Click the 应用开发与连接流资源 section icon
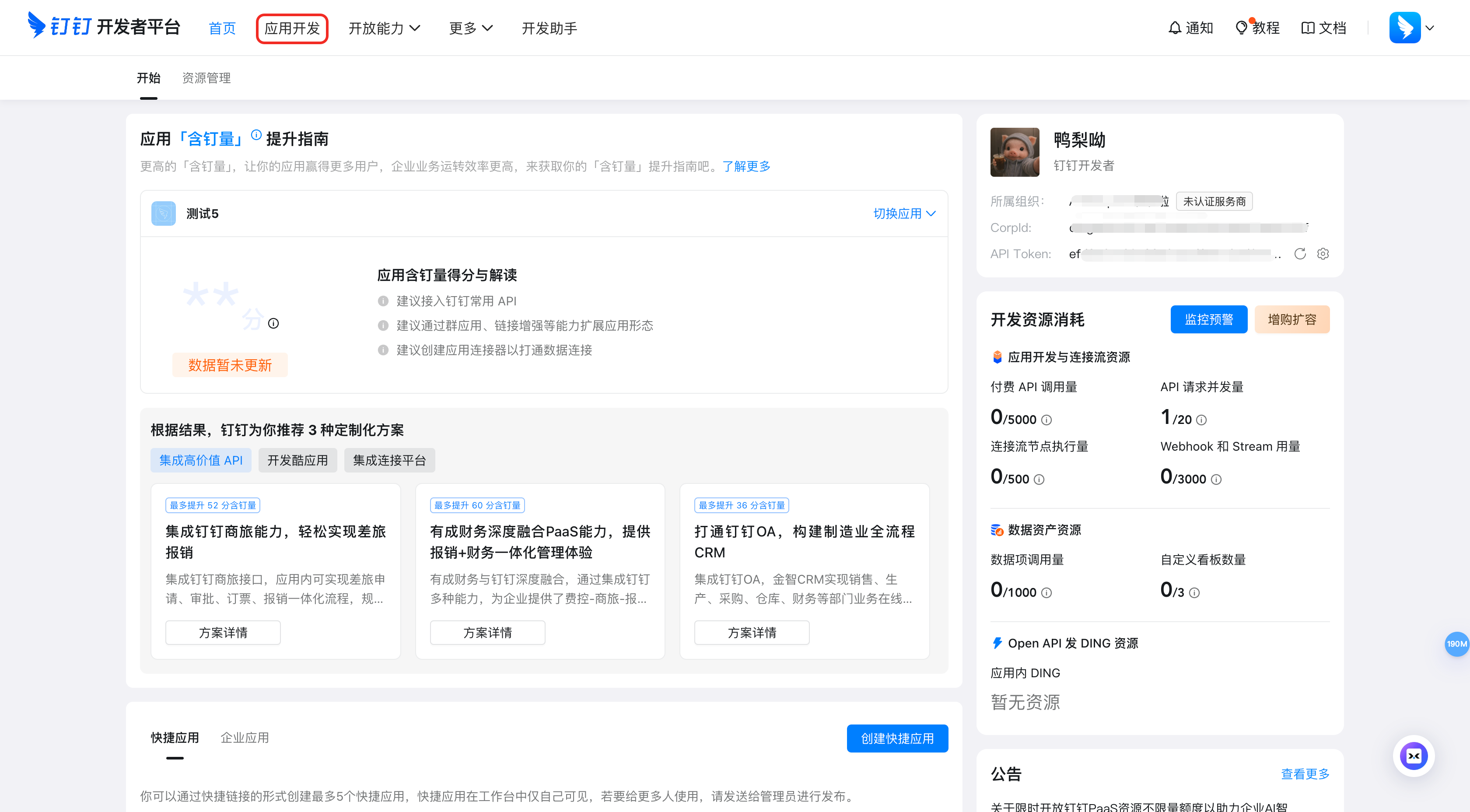 (997, 357)
